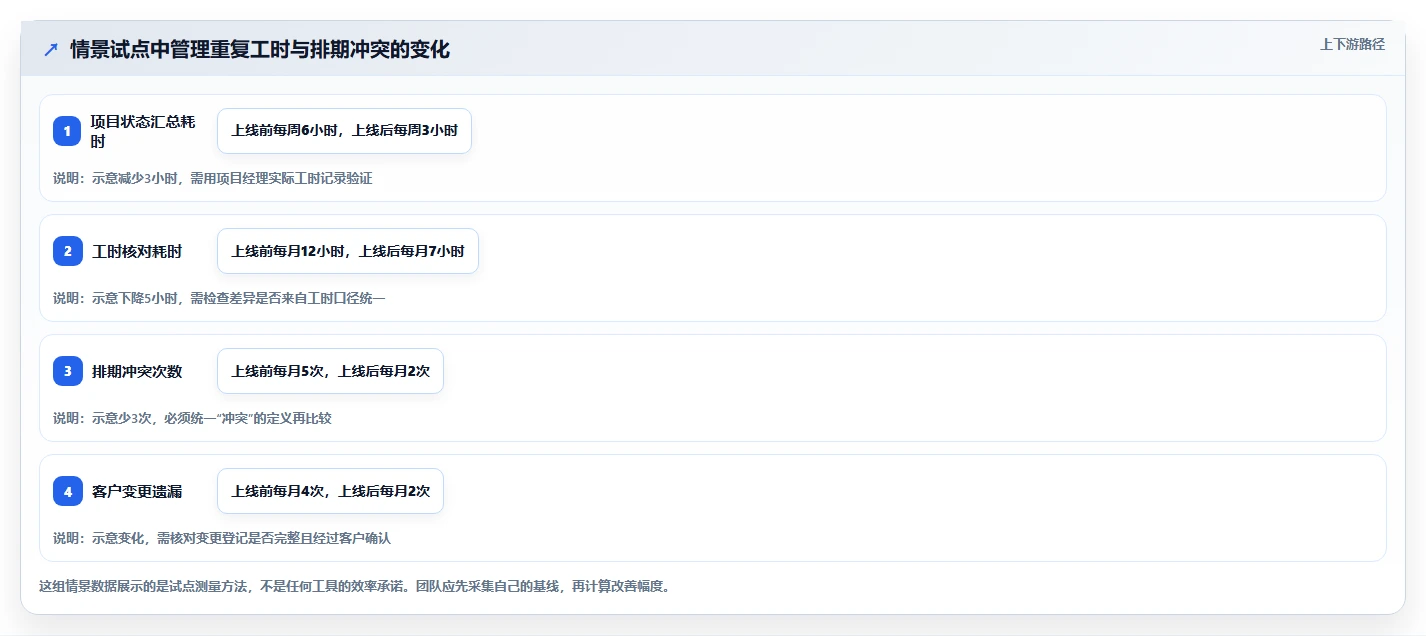
Task: Click the note 示意少3次，必须统一"冲突"的定义再比较
Action: point(192,418)
